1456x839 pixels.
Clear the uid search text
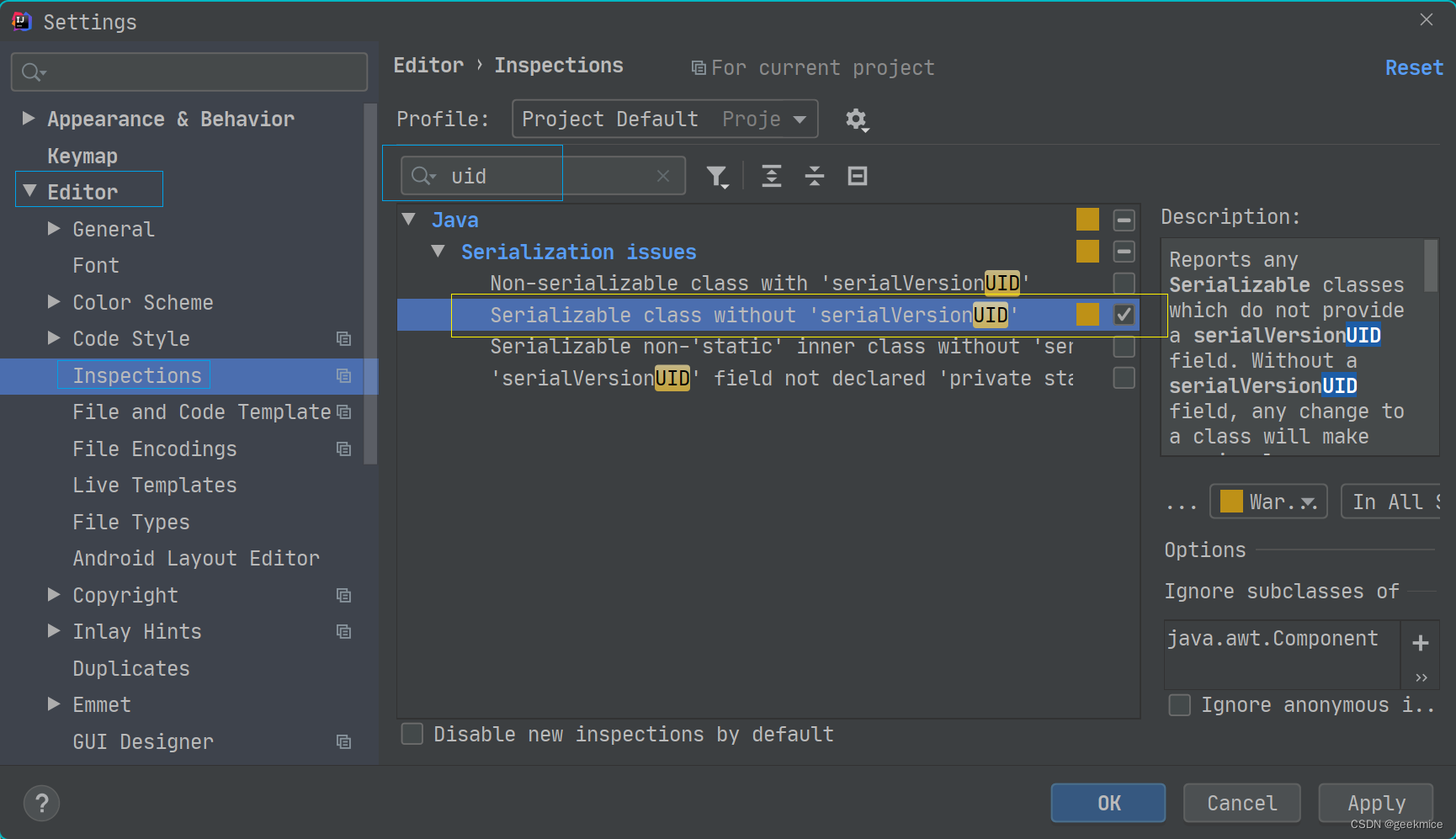663,176
